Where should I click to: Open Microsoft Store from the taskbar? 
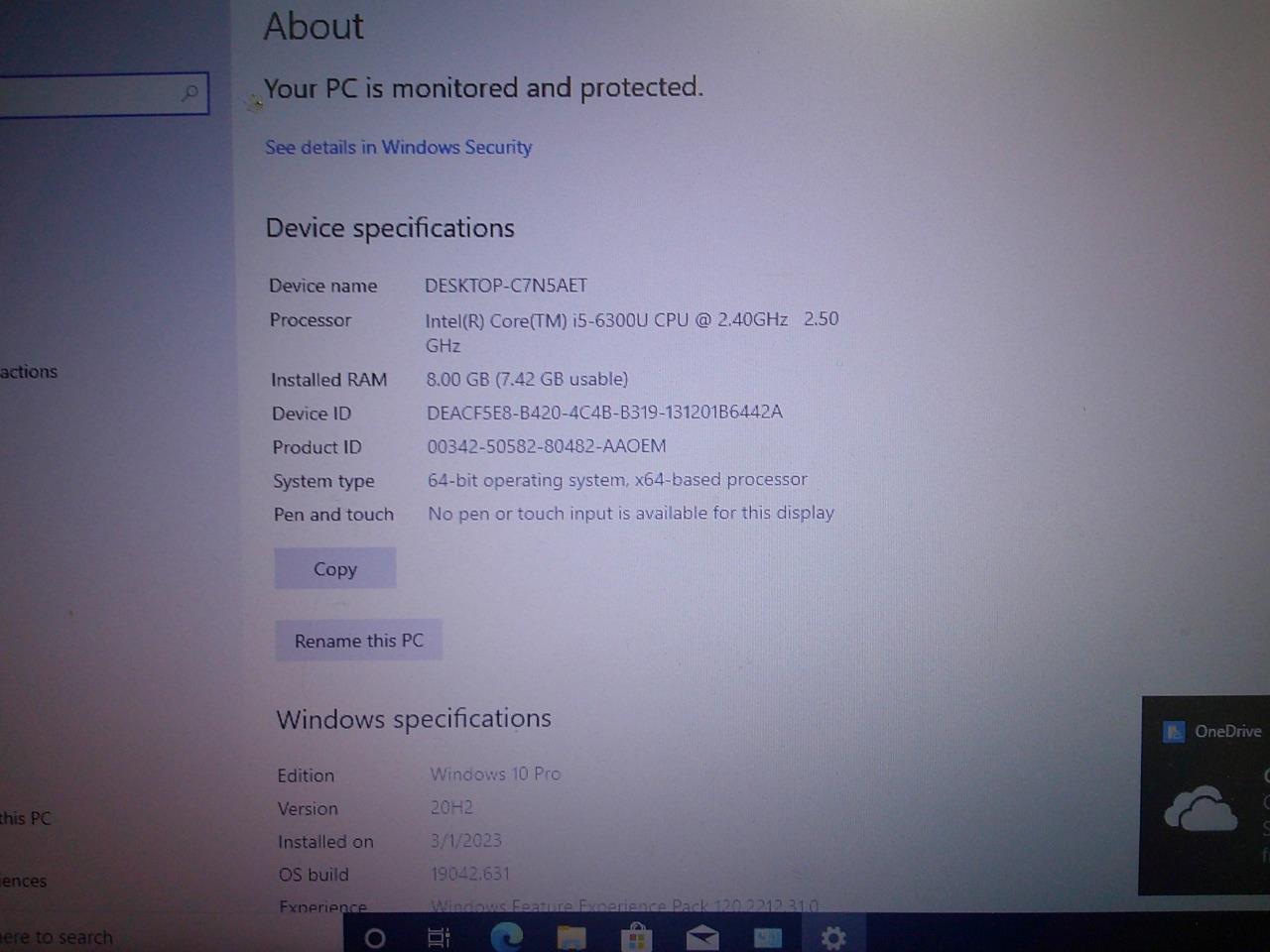tap(636, 937)
